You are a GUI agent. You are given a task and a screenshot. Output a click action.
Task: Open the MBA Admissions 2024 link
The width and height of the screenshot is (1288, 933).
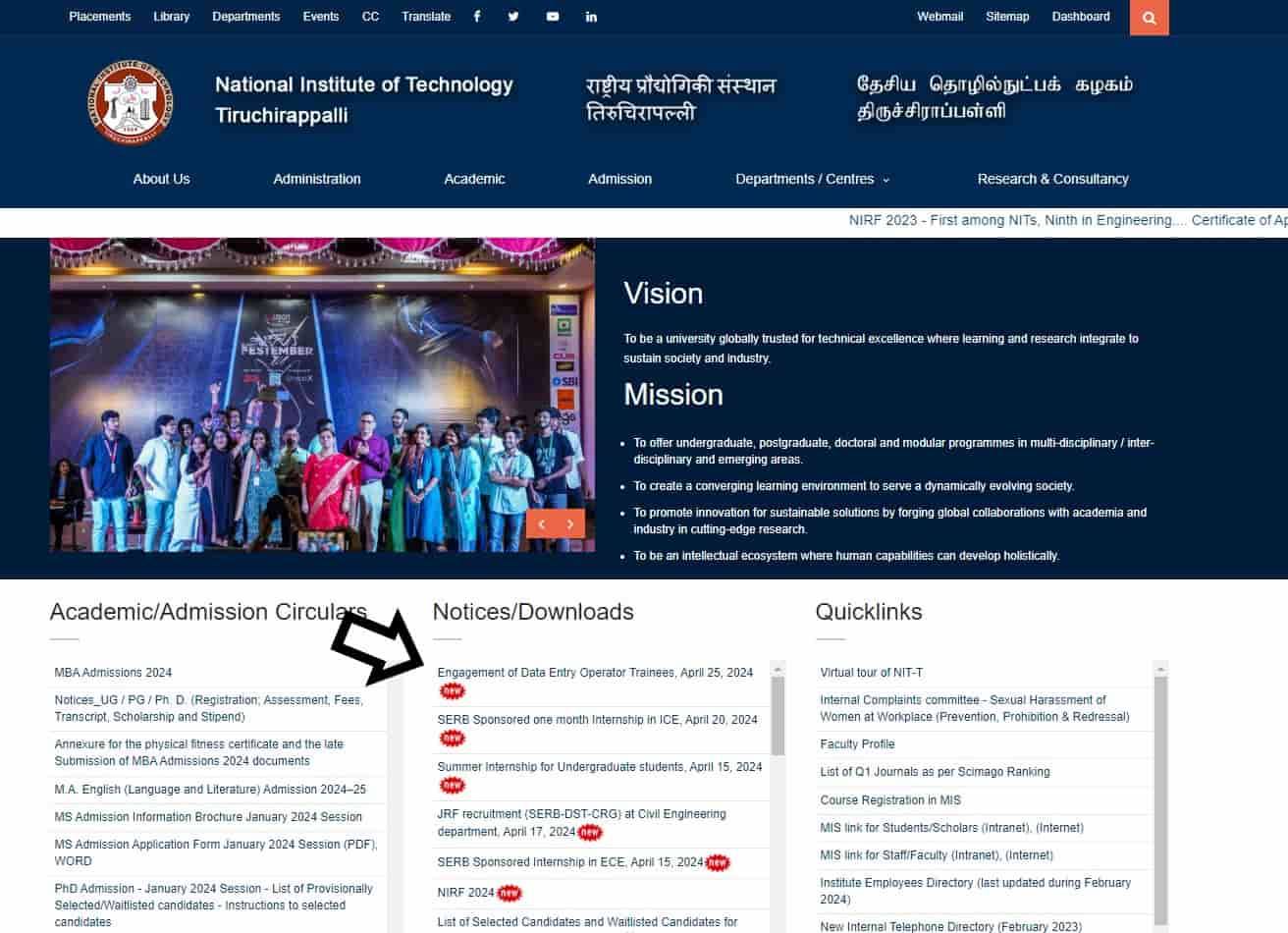pos(113,673)
